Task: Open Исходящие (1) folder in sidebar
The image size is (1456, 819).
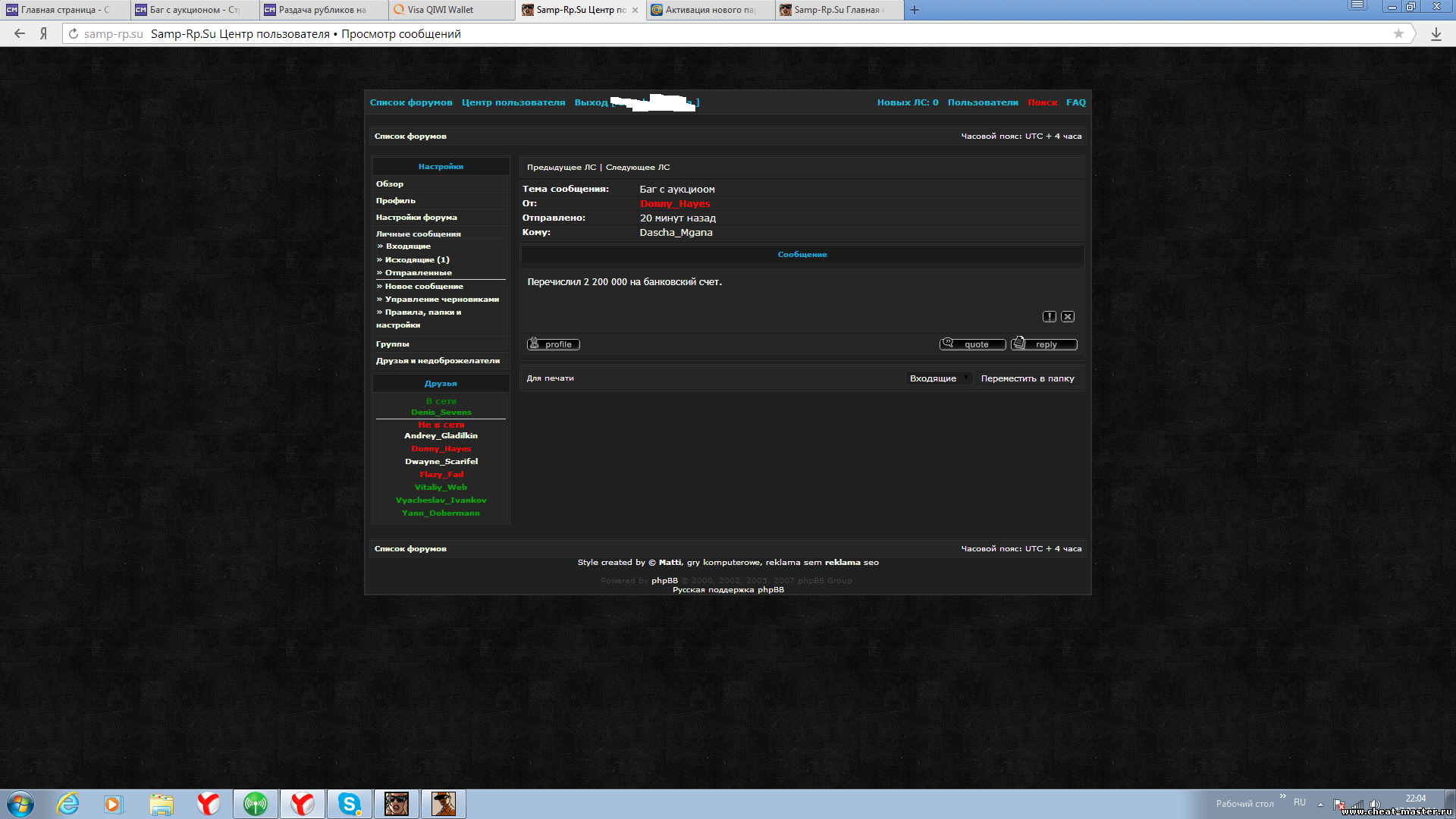Action: (416, 259)
